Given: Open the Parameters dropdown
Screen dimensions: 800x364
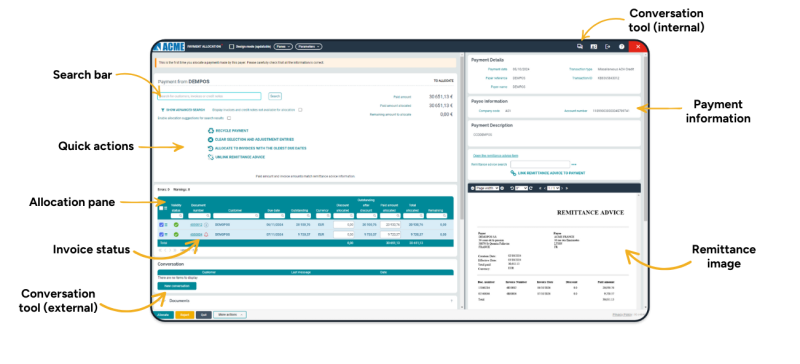Looking at the screenshot, I should [309, 46].
